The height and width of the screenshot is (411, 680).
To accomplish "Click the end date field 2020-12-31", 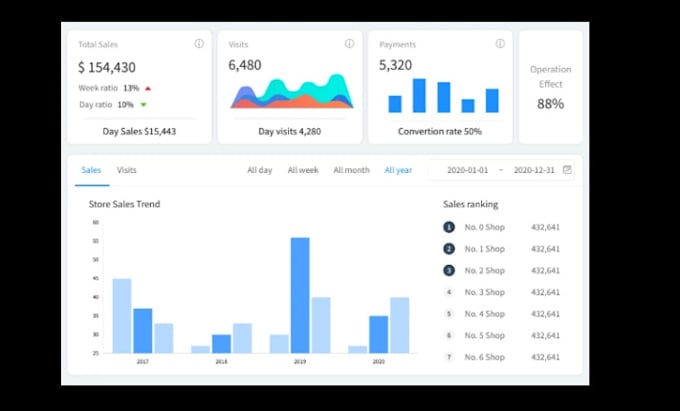I will pyautogui.click(x=534, y=170).
